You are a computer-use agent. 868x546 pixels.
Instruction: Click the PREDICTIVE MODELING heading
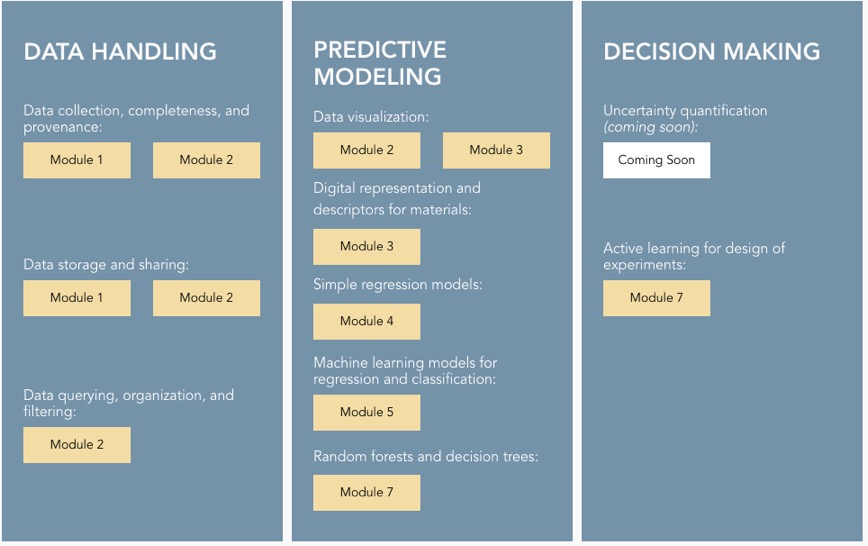click(x=380, y=63)
